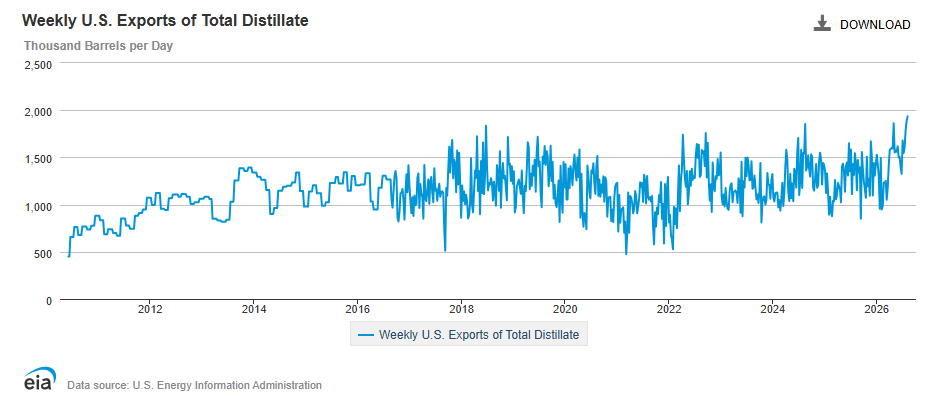Click the 2014 x-axis label
Viewport: 933px width, 399px height.
click(253, 310)
